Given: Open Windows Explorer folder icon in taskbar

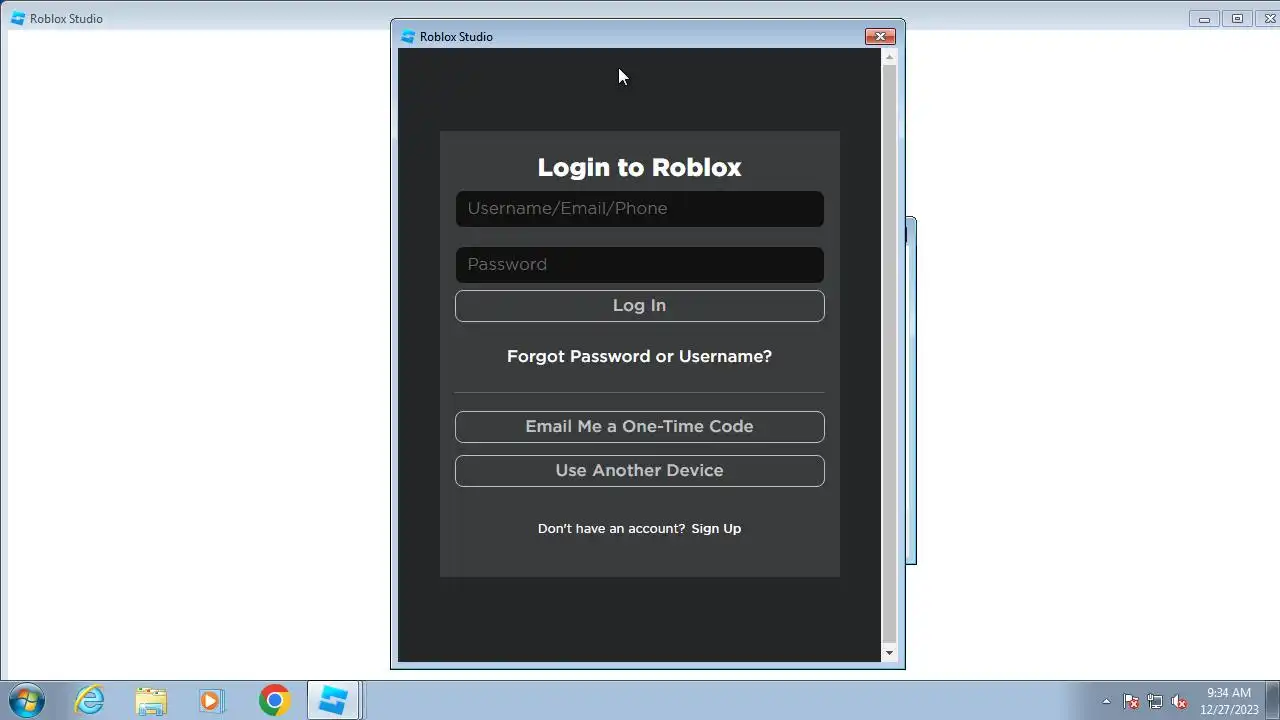Looking at the screenshot, I should (x=151, y=700).
